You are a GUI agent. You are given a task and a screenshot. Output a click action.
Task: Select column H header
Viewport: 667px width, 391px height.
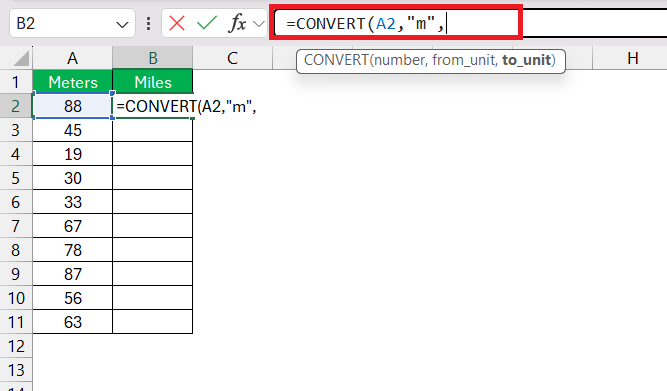(633, 58)
